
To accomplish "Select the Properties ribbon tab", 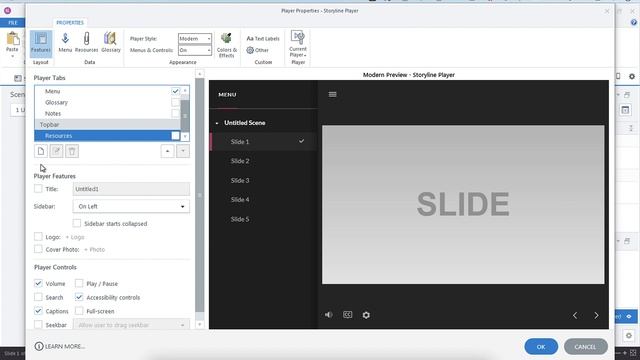I will [x=70, y=23].
